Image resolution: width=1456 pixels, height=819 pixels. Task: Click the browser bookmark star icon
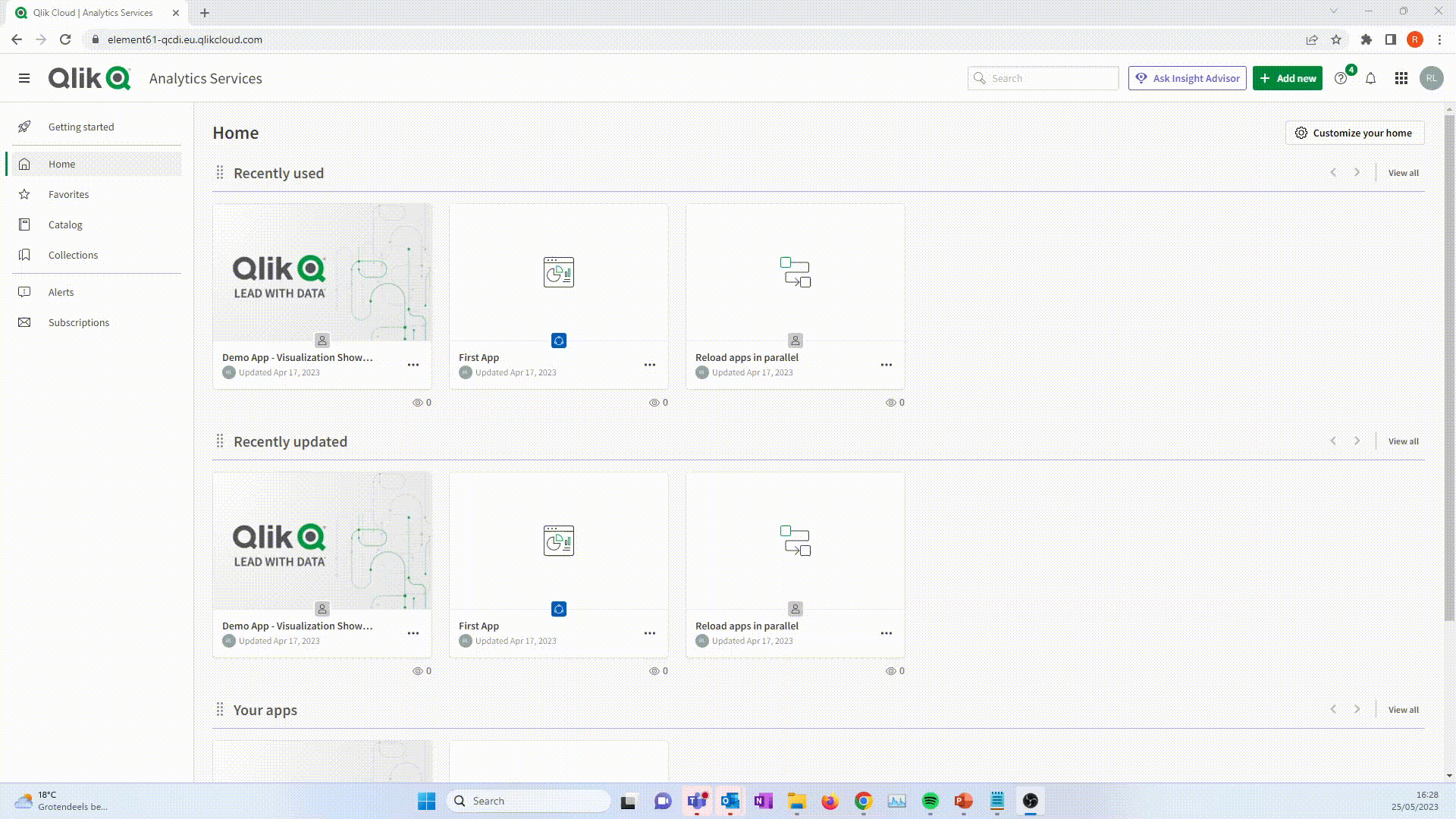(1336, 39)
